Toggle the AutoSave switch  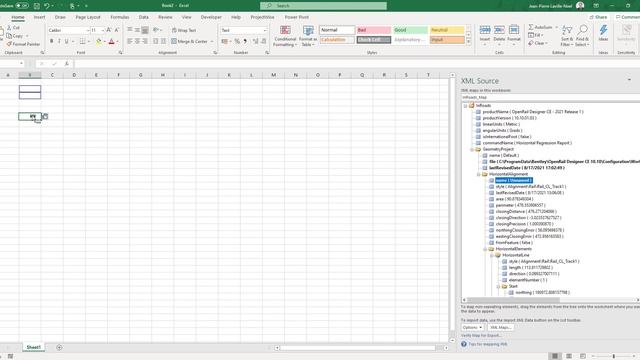pyautogui.click(x=22, y=6)
